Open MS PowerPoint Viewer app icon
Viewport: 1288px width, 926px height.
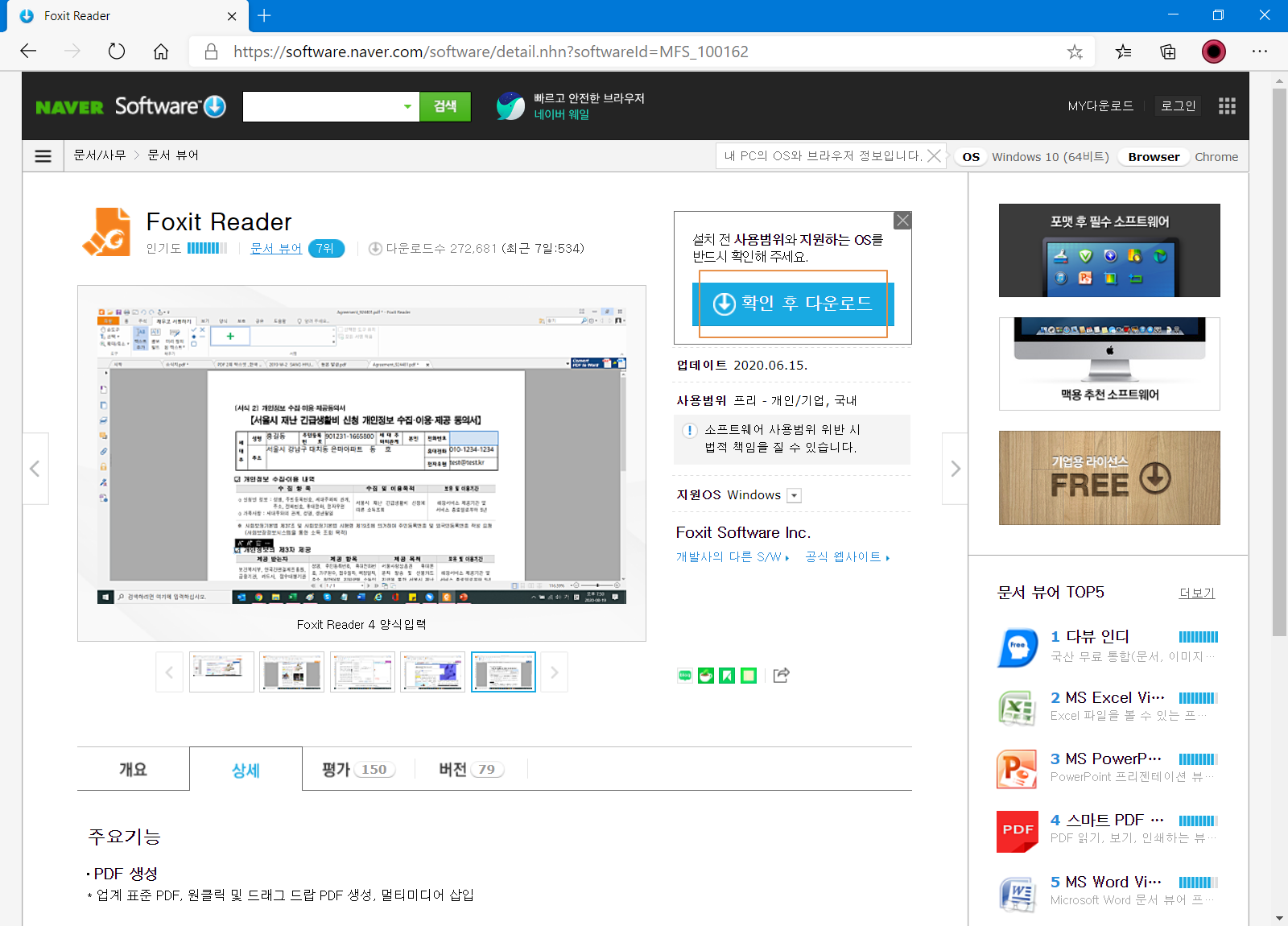(x=1018, y=770)
